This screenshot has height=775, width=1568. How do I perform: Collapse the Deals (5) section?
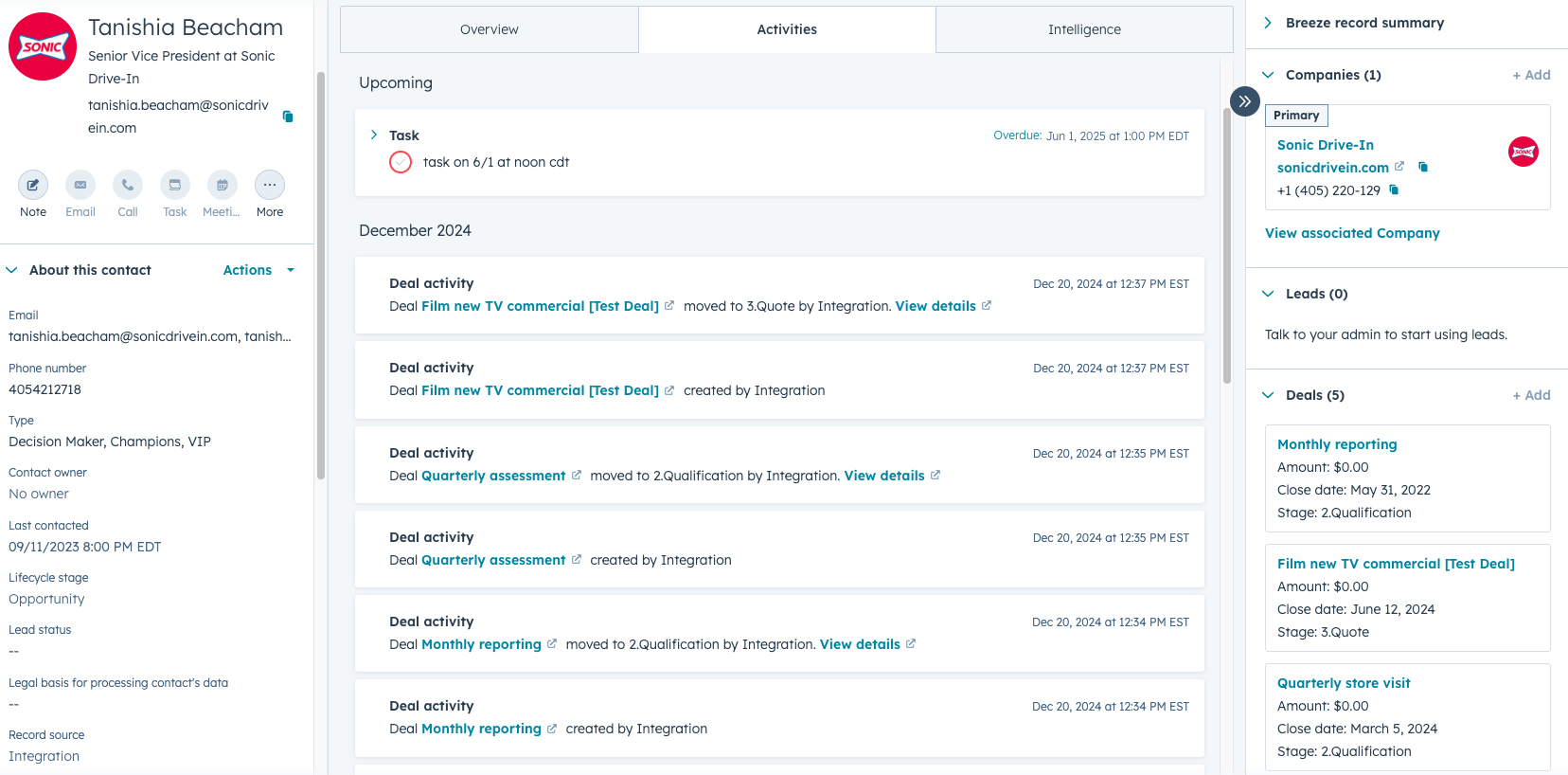point(1268,395)
